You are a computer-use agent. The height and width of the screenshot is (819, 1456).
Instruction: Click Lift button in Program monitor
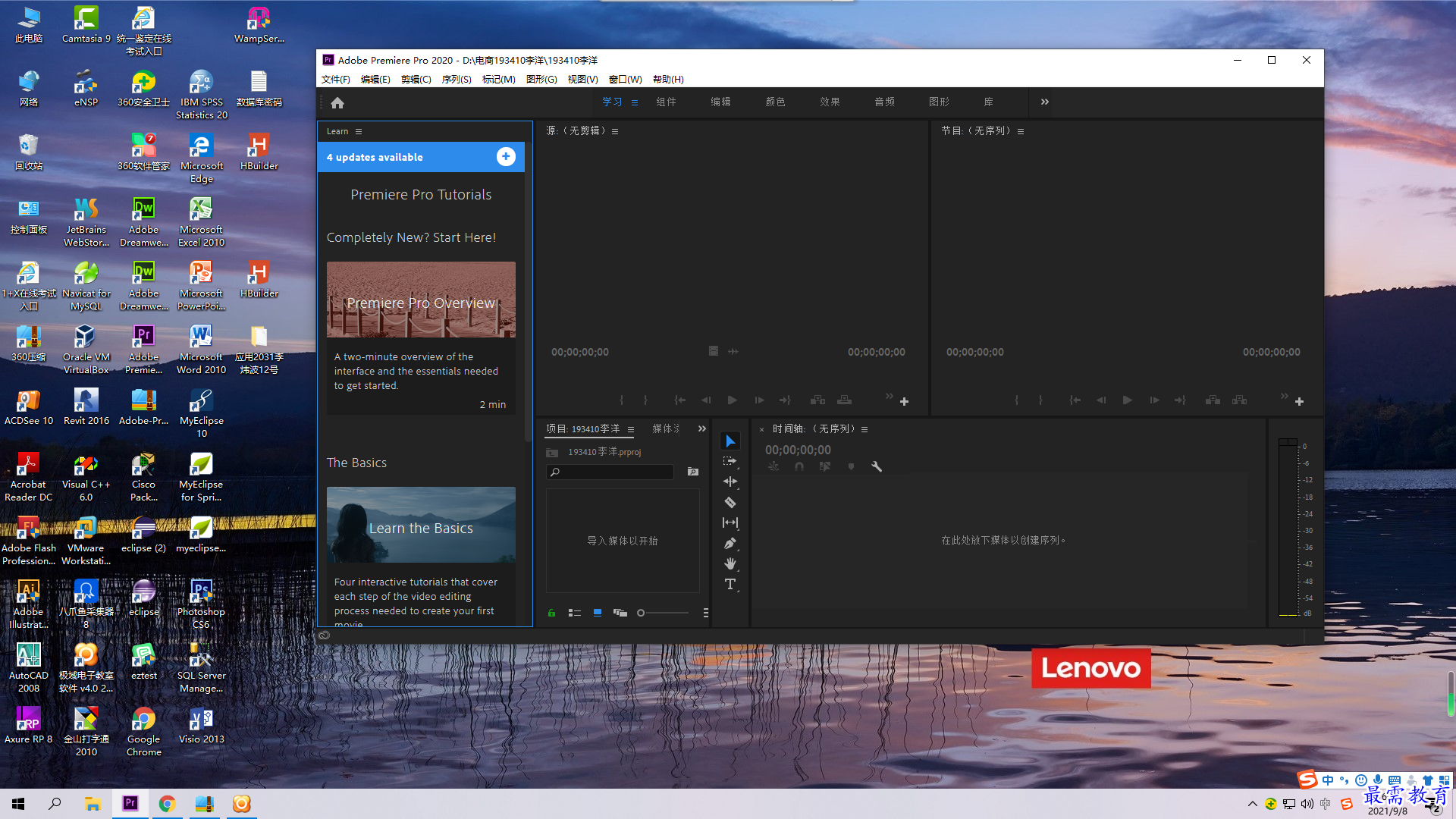[x=1213, y=400]
